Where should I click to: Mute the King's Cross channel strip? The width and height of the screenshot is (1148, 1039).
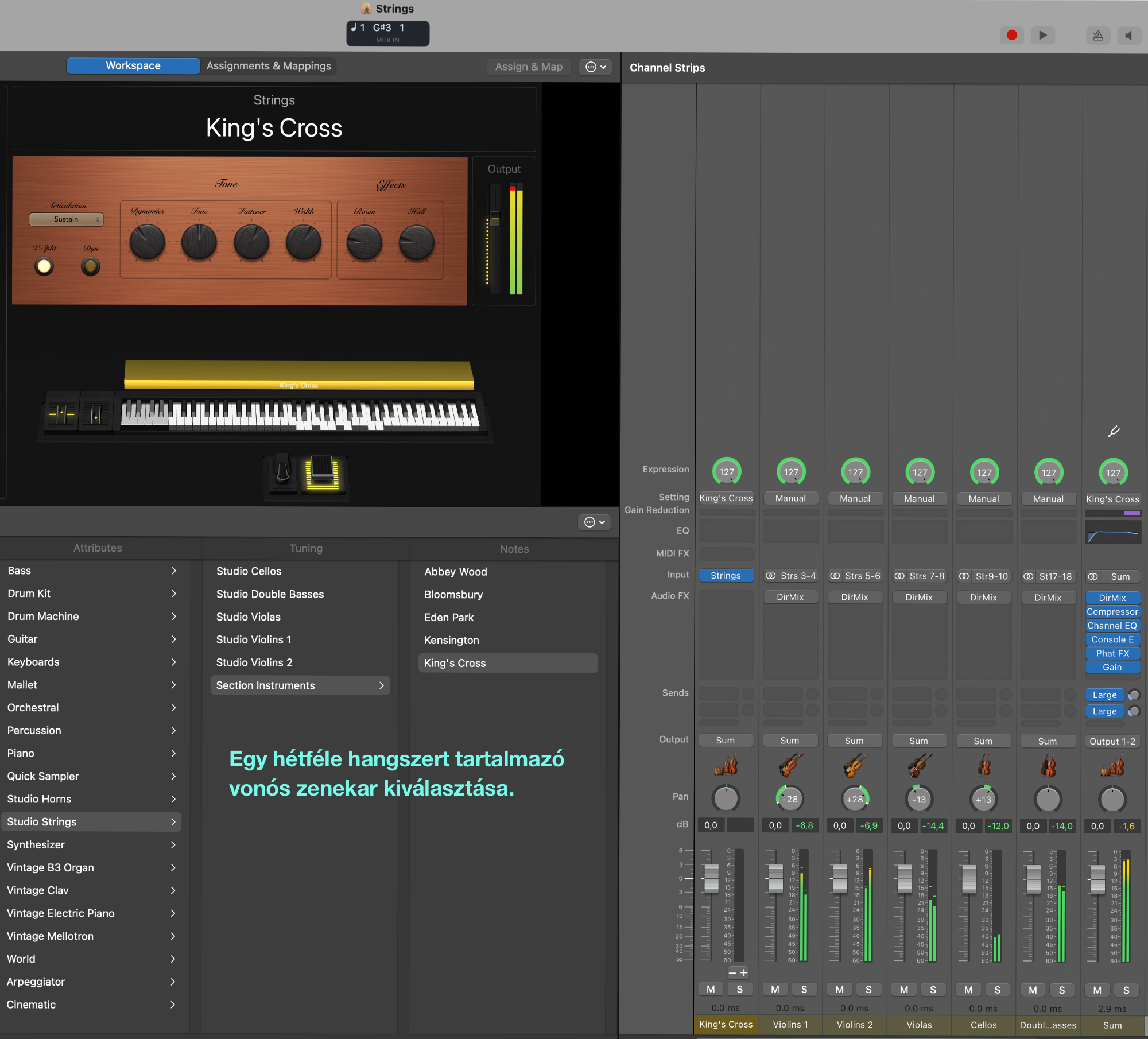point(711,989)
